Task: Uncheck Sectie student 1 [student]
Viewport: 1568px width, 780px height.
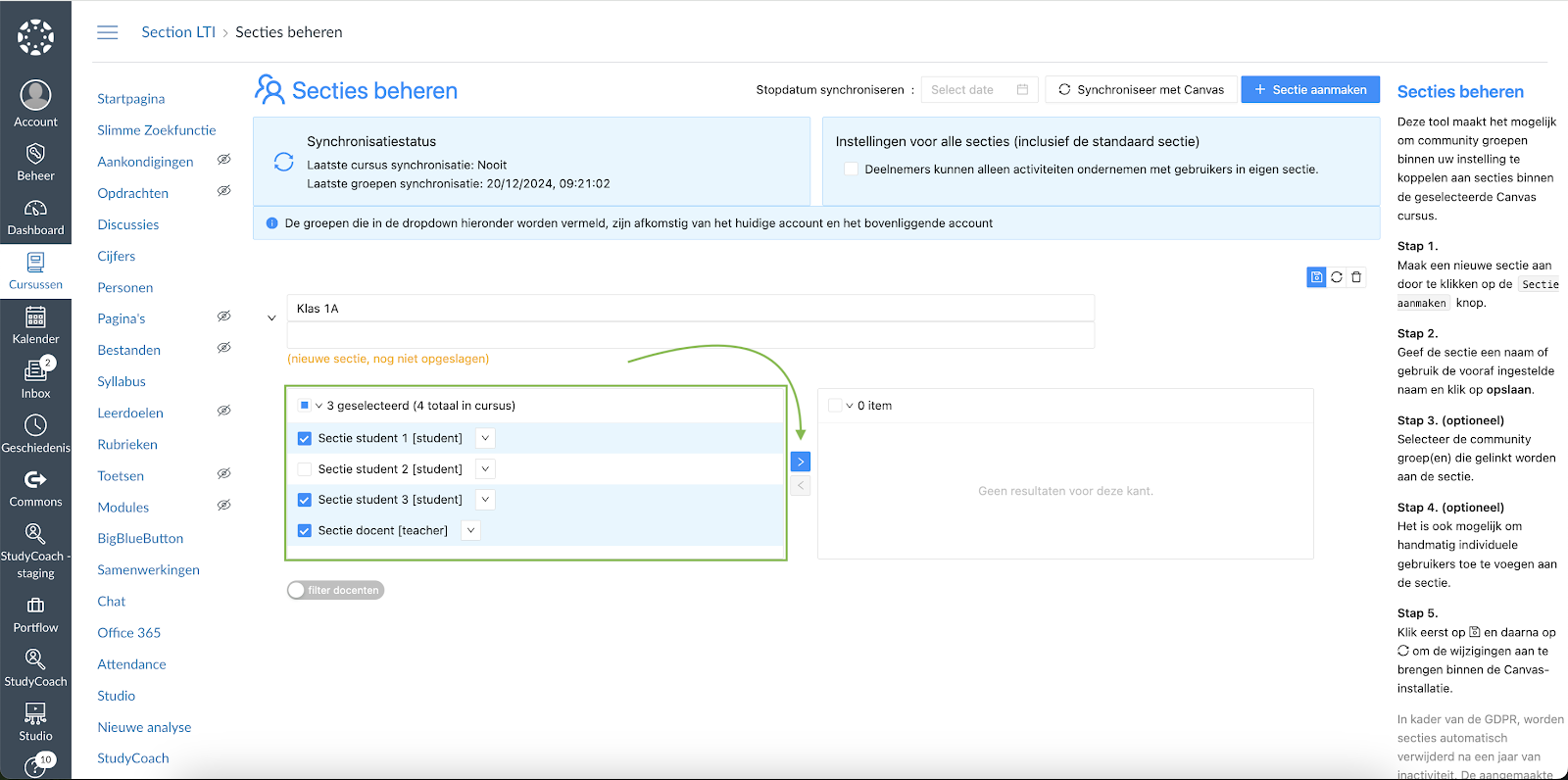Action: coord(305,438)
